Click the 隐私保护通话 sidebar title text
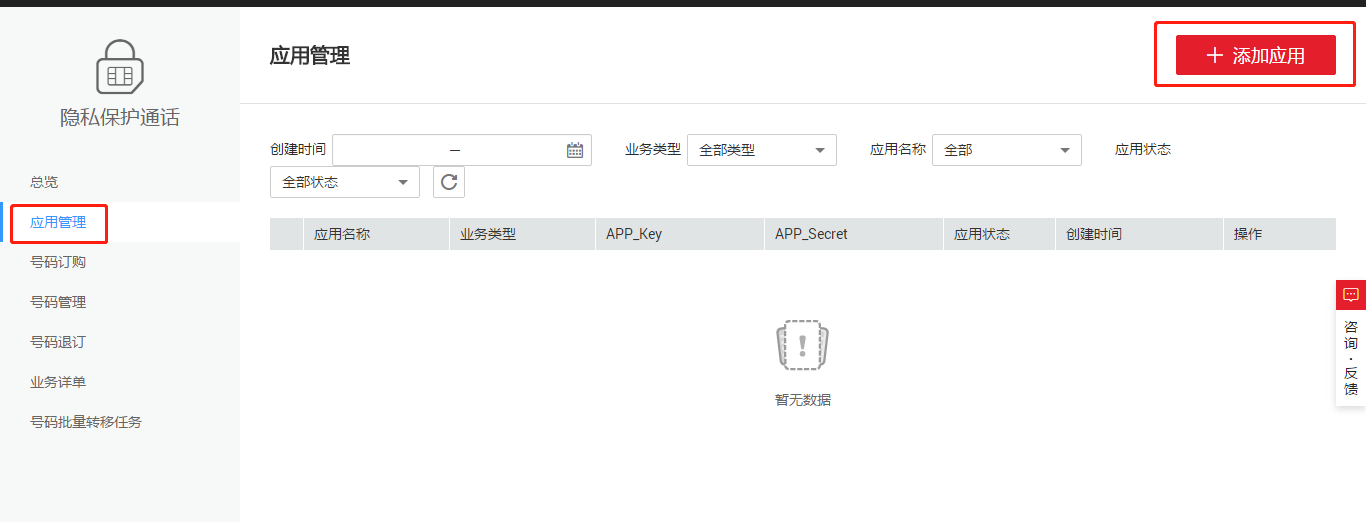1366x522 pixels. pyautogui.click(x=120, y=118)
